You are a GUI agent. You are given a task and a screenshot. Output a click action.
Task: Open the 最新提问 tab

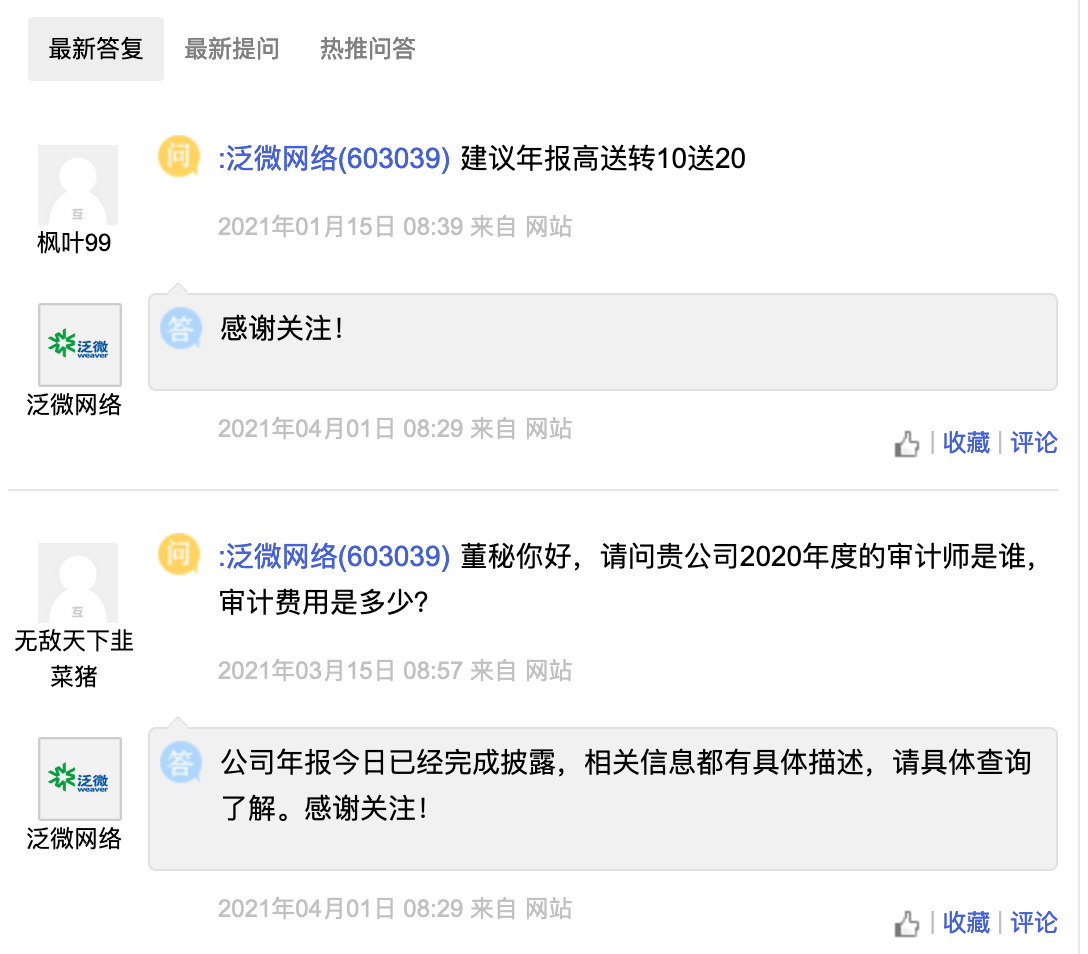[232, 49]
